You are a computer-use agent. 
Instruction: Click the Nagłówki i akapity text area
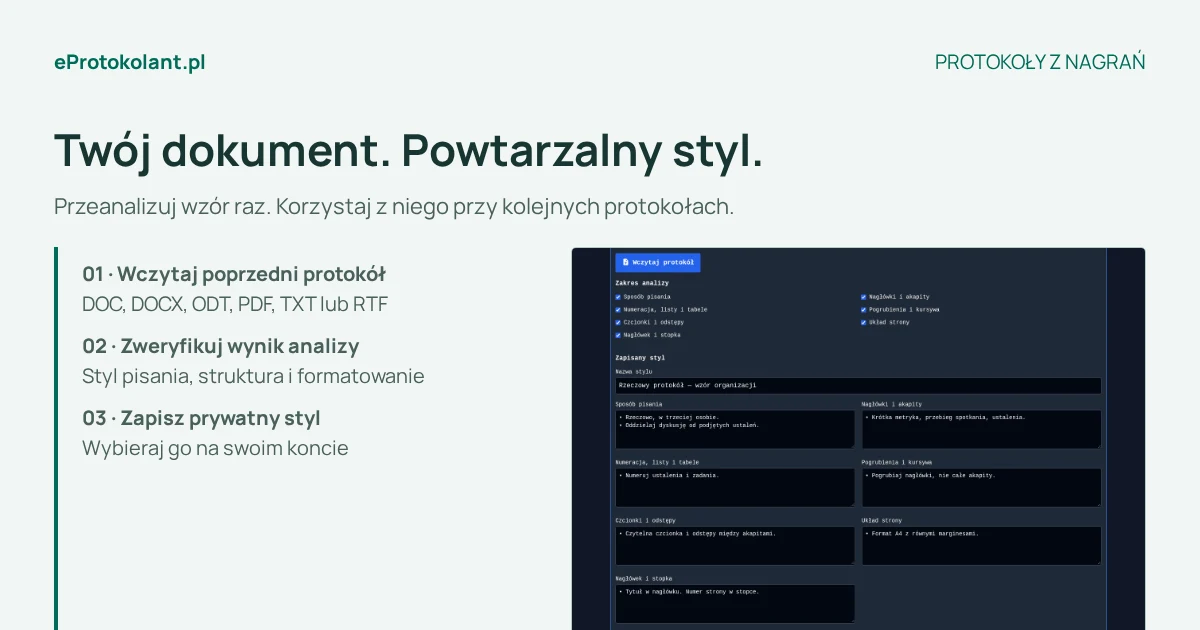982,429
